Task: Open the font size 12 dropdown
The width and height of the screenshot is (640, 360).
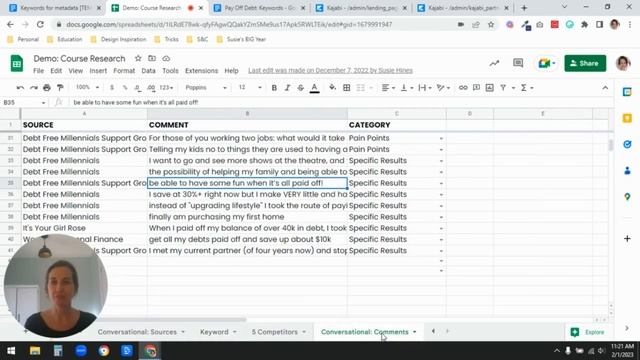Action: click(x=250, y=87)
